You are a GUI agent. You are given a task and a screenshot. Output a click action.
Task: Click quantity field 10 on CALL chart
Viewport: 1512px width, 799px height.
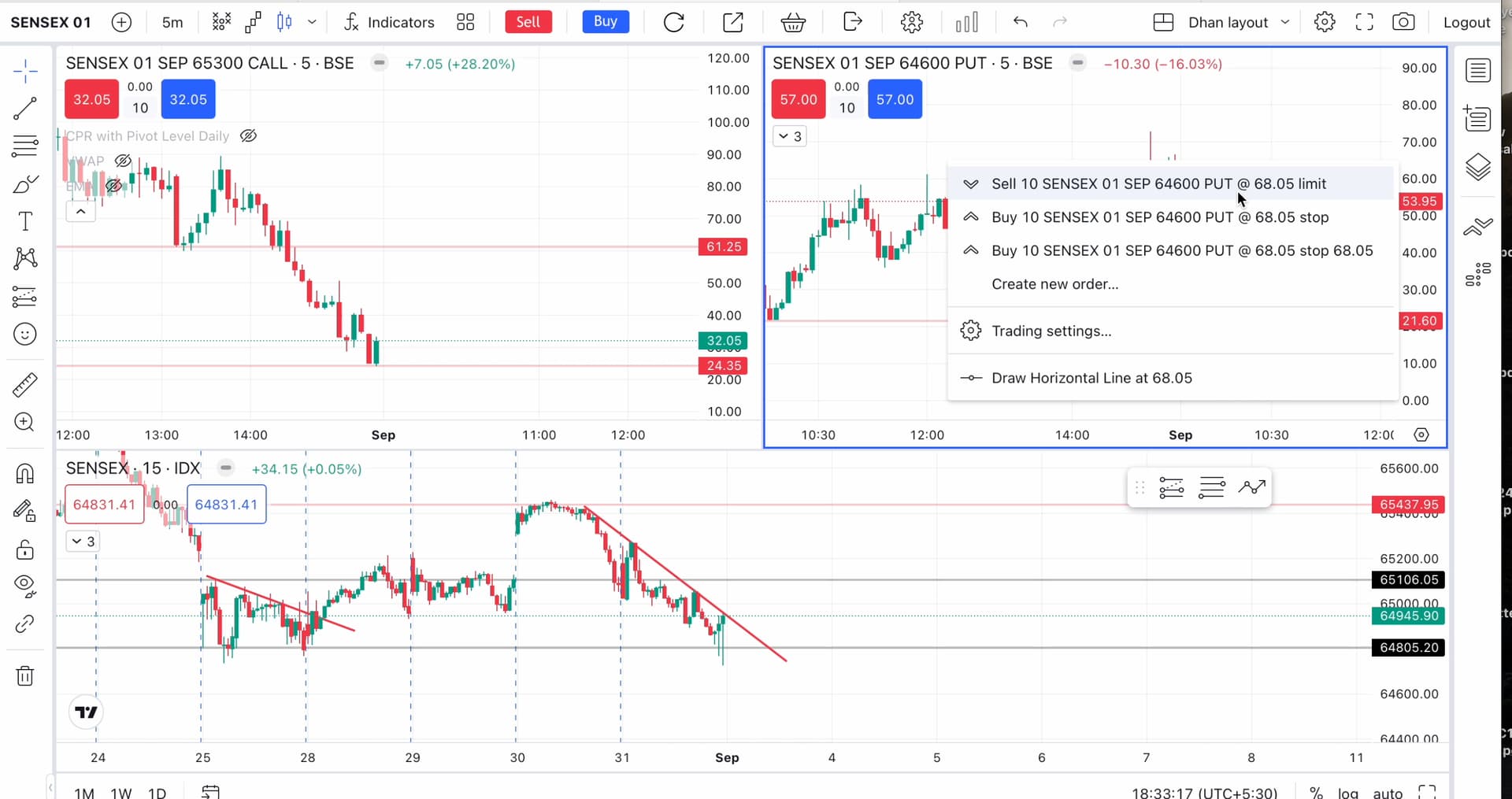140,108
